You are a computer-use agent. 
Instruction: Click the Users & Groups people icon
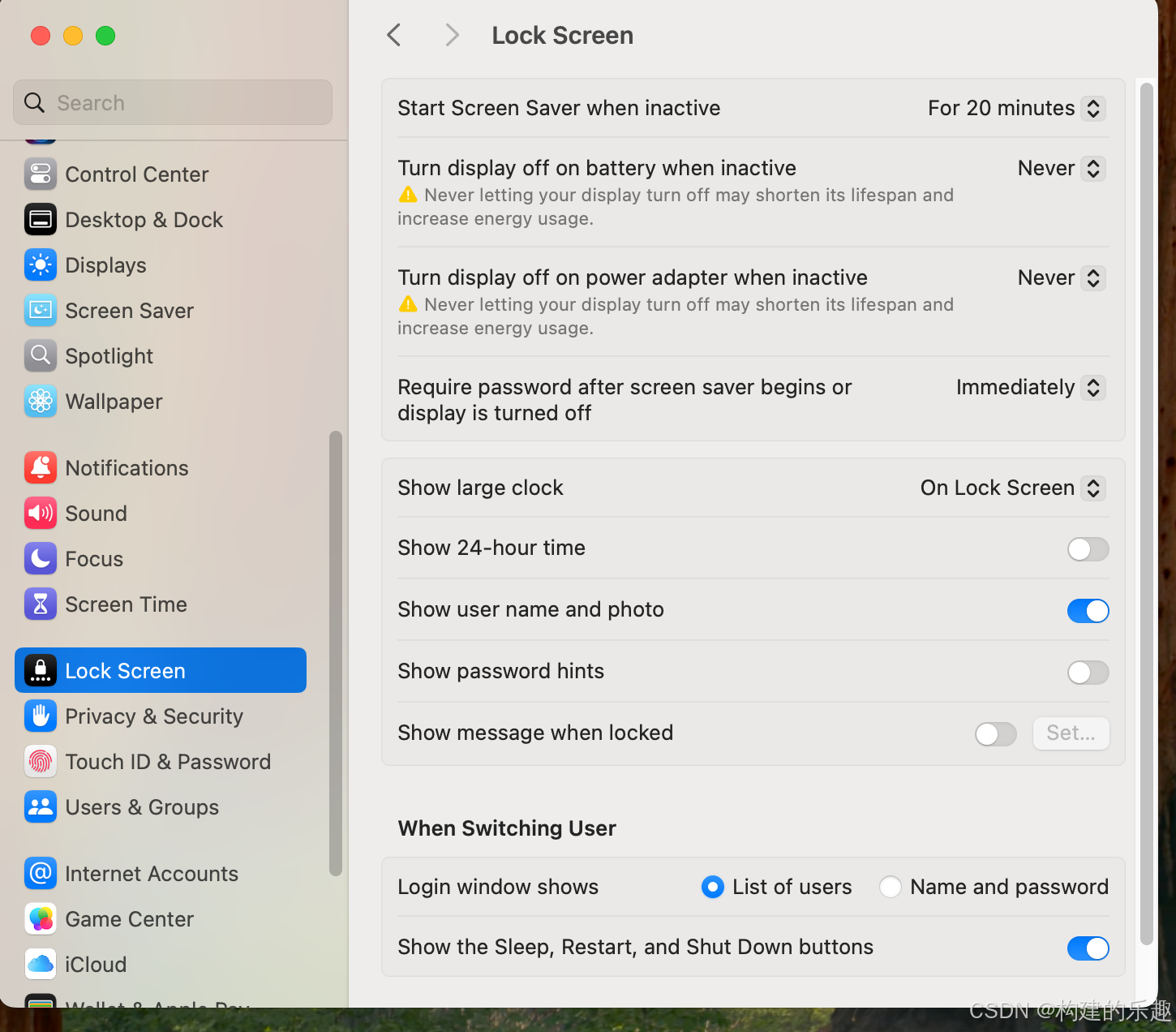[41, 806]
